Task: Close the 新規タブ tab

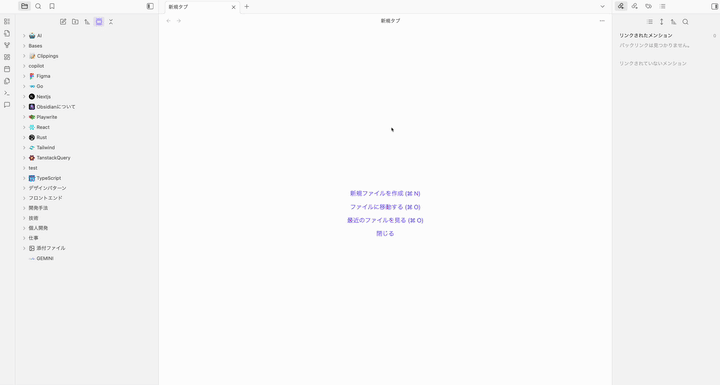Action: point(233,7)
